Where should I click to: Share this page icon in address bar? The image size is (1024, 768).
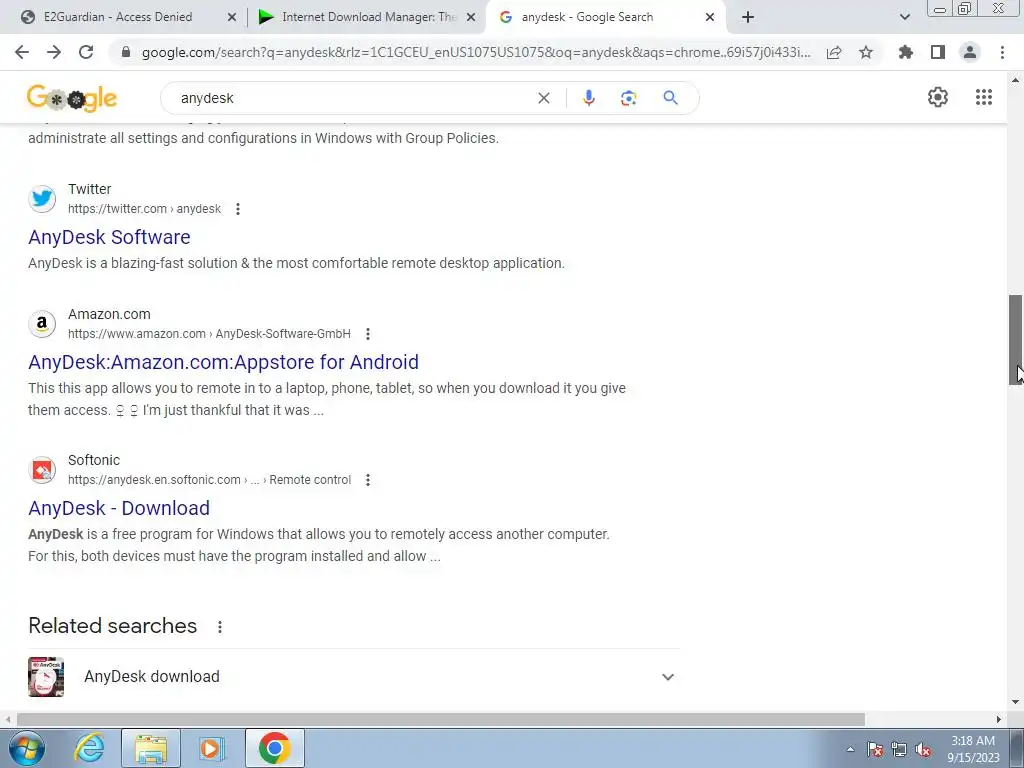click(833, 52)
